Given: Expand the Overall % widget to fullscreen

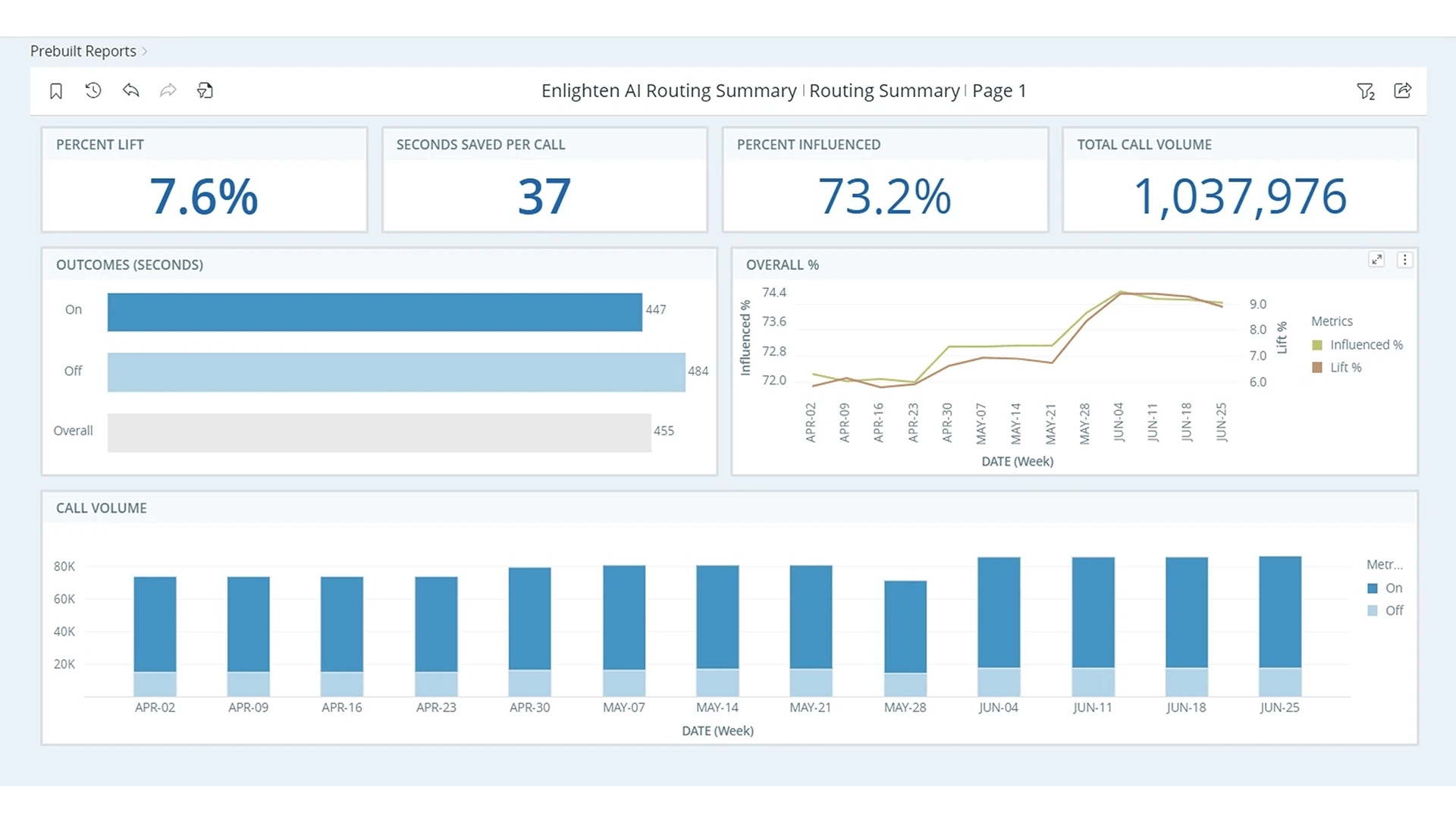Looking at the screenshot, I should (1377, 259).
